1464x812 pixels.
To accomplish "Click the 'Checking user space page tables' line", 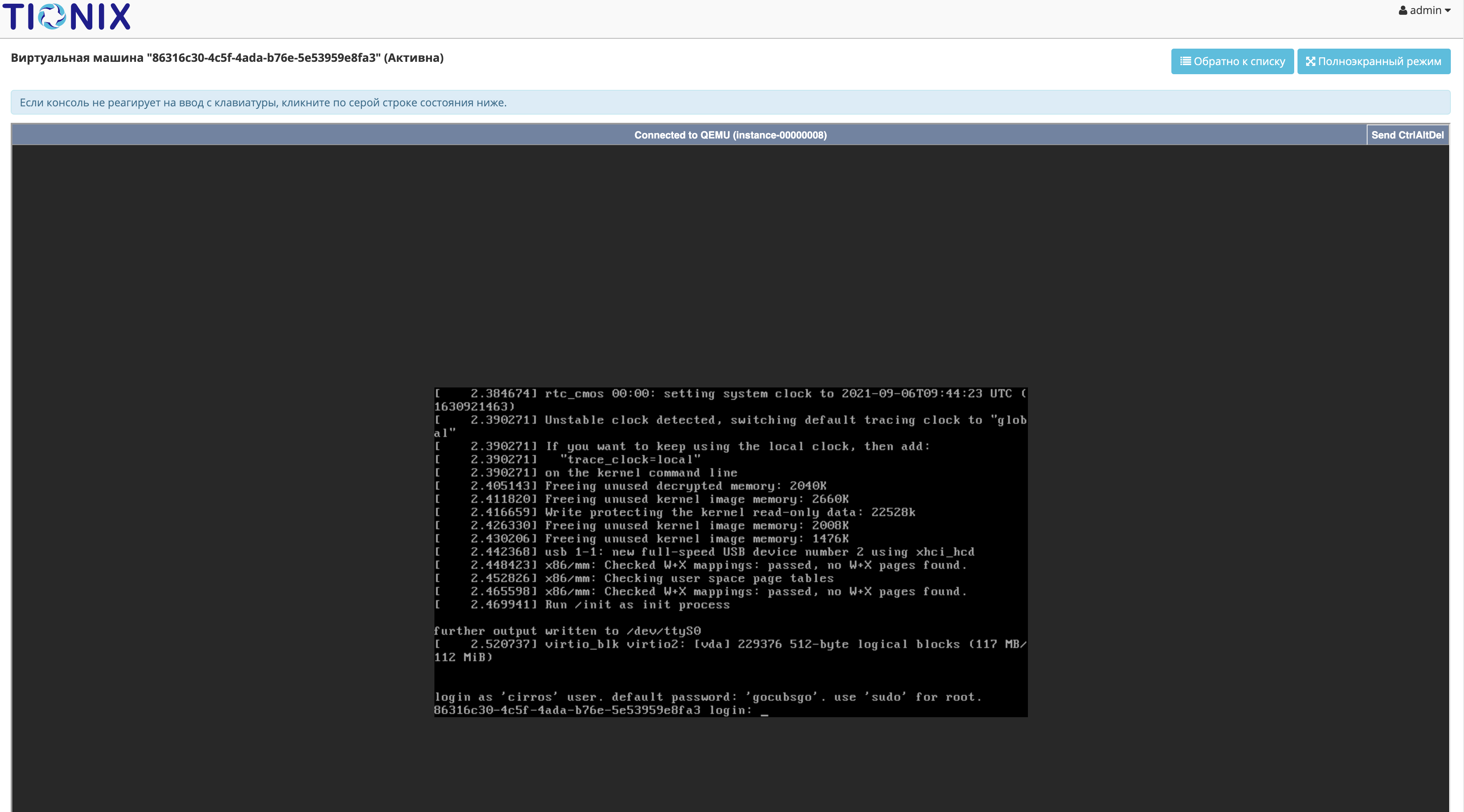I will (x=633, y=578).
